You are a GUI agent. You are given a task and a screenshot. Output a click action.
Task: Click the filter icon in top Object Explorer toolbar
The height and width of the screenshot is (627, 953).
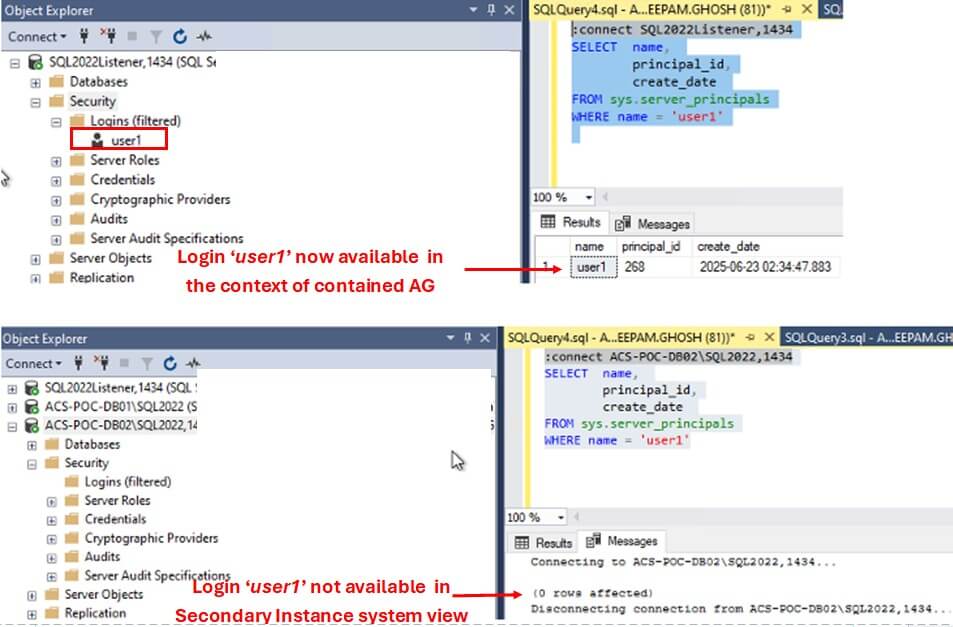coord(156,37)
